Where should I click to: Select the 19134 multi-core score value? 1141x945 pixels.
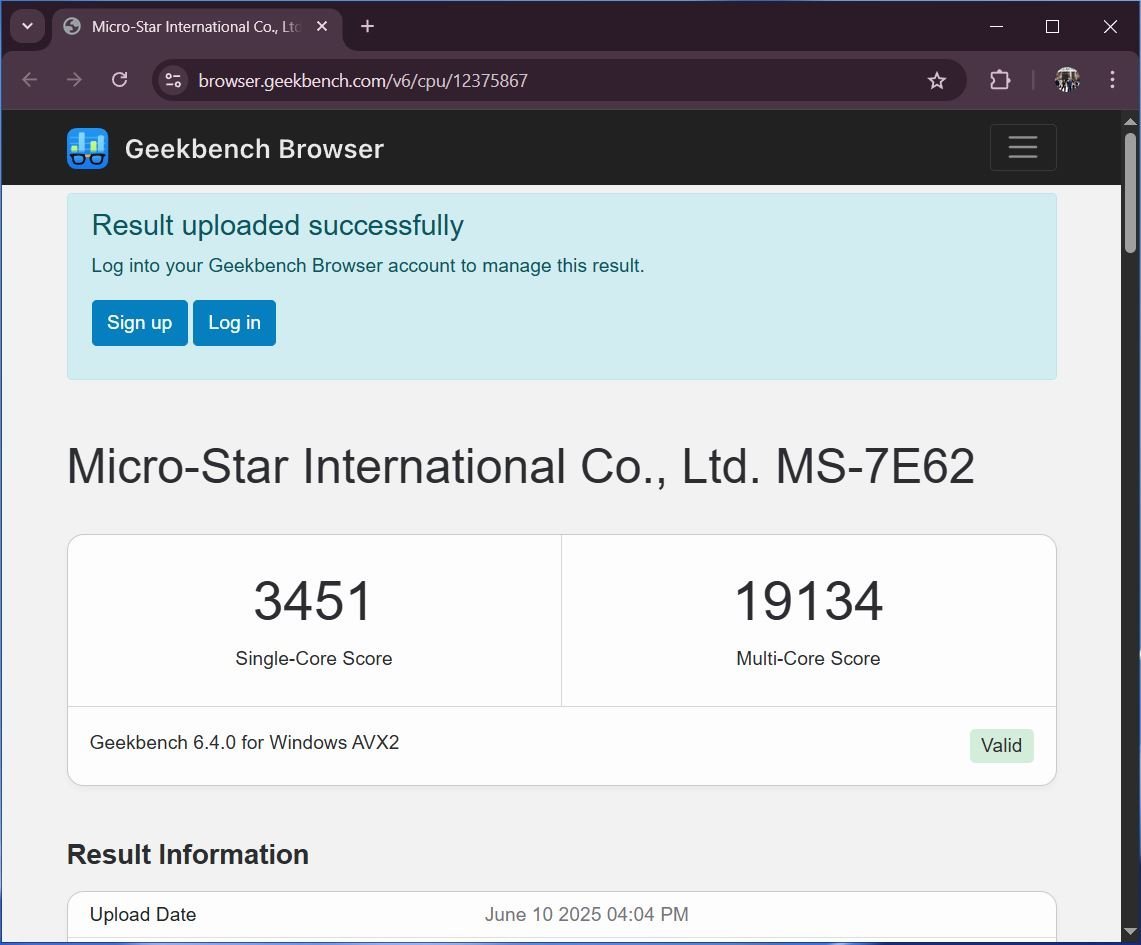click(808, 602)
